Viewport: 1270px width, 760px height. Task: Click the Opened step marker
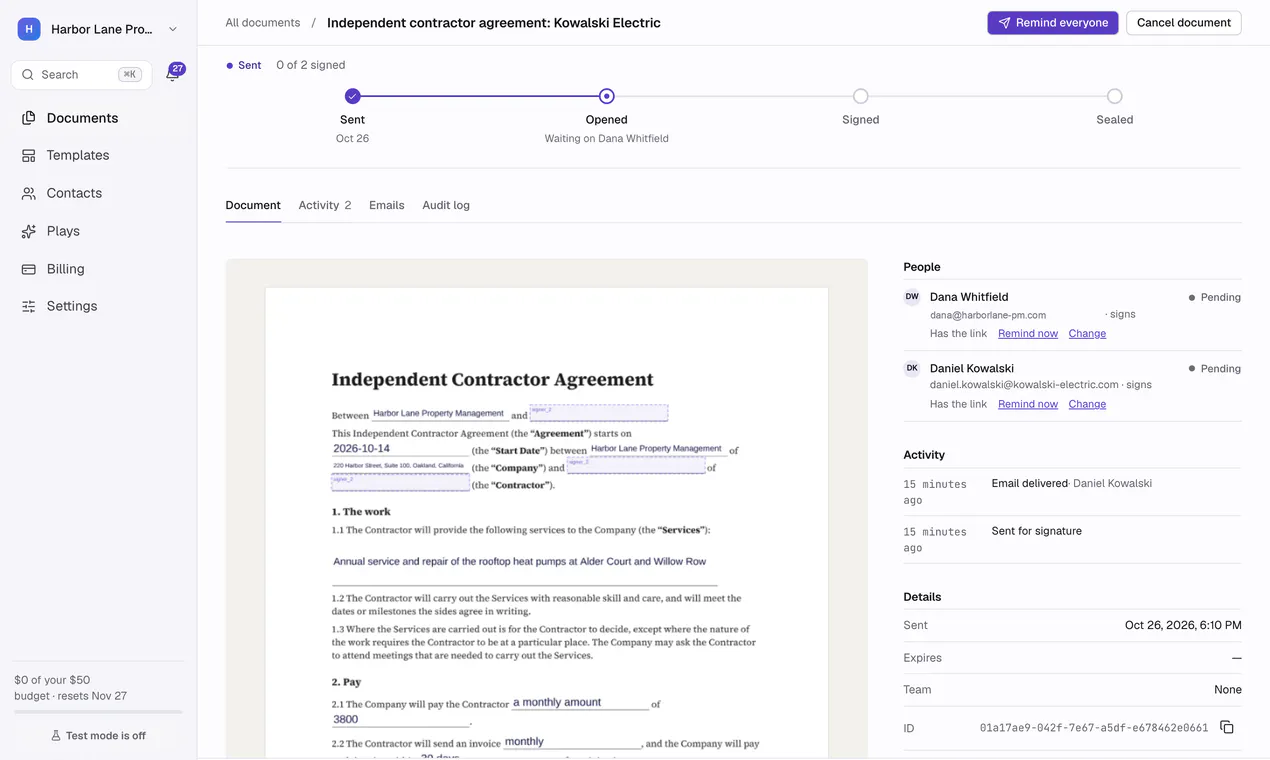click(x=606, y=96)
